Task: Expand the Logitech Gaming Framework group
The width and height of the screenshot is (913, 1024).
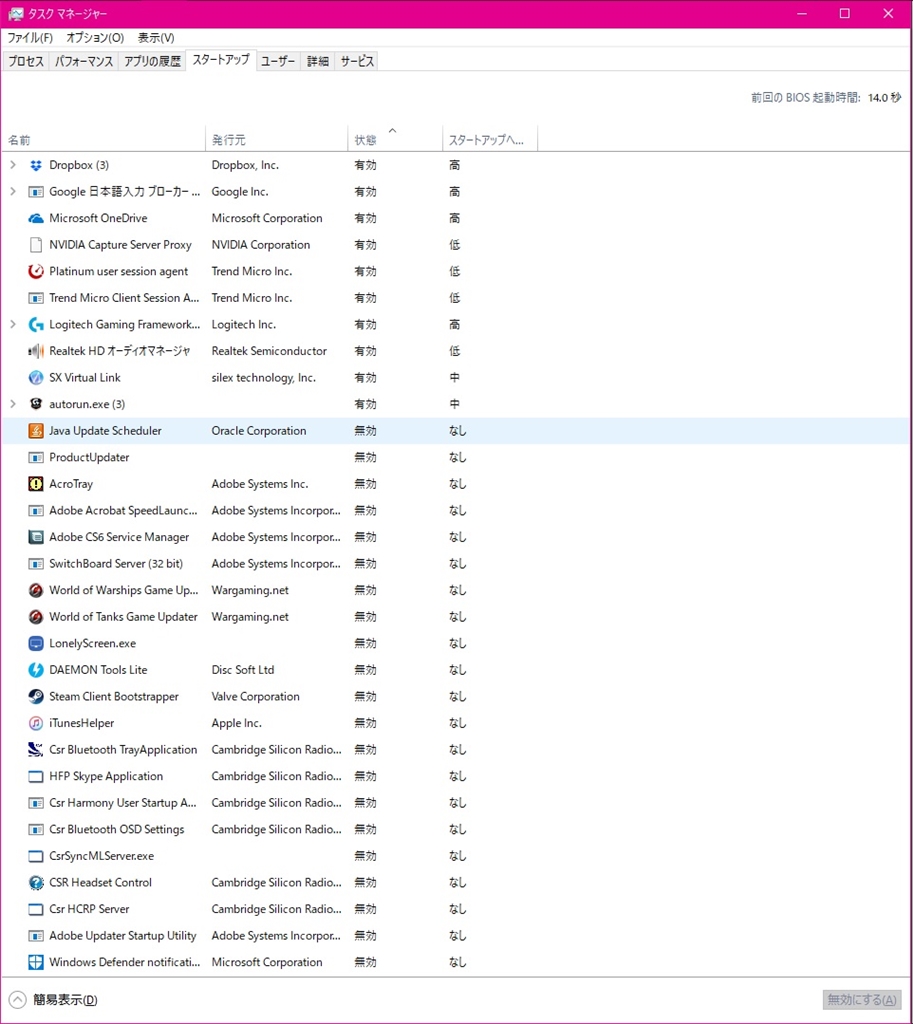Action: [13, 325]
